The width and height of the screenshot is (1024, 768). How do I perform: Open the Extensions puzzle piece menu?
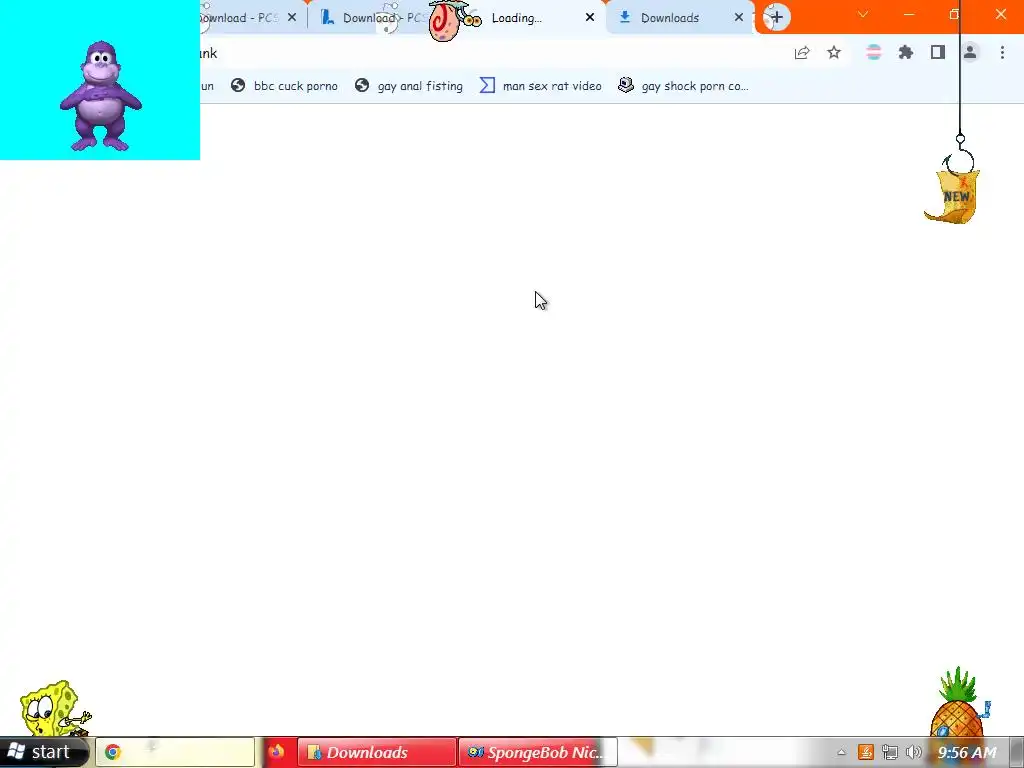point(906,53)
